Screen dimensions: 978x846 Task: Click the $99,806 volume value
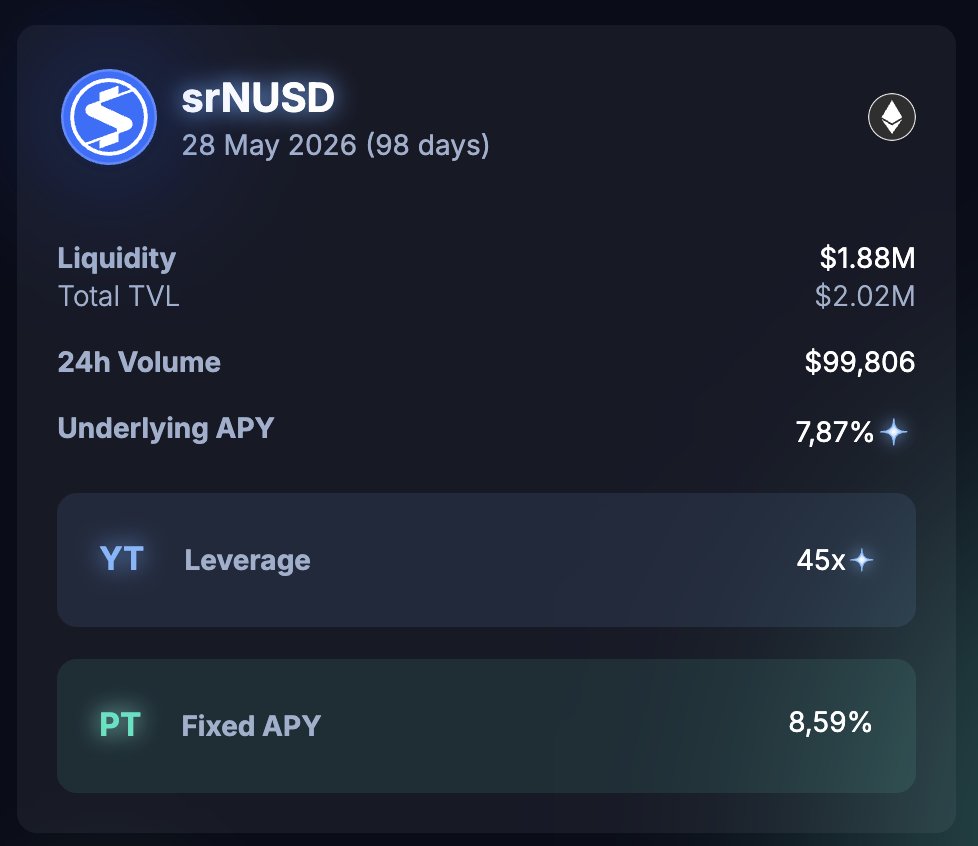(860, 362)
